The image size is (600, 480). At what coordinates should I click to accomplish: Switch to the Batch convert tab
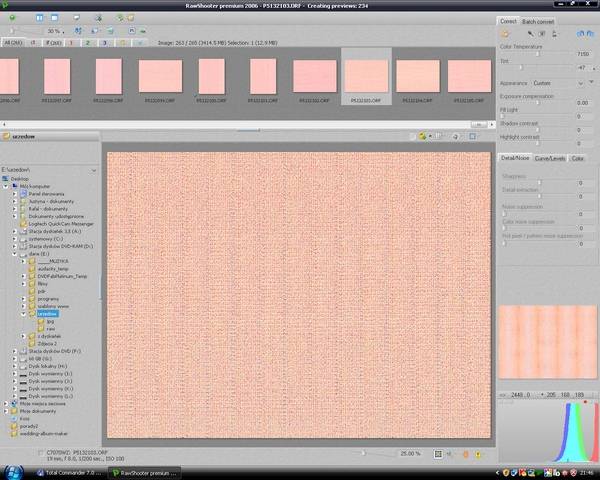coord(539,21)
